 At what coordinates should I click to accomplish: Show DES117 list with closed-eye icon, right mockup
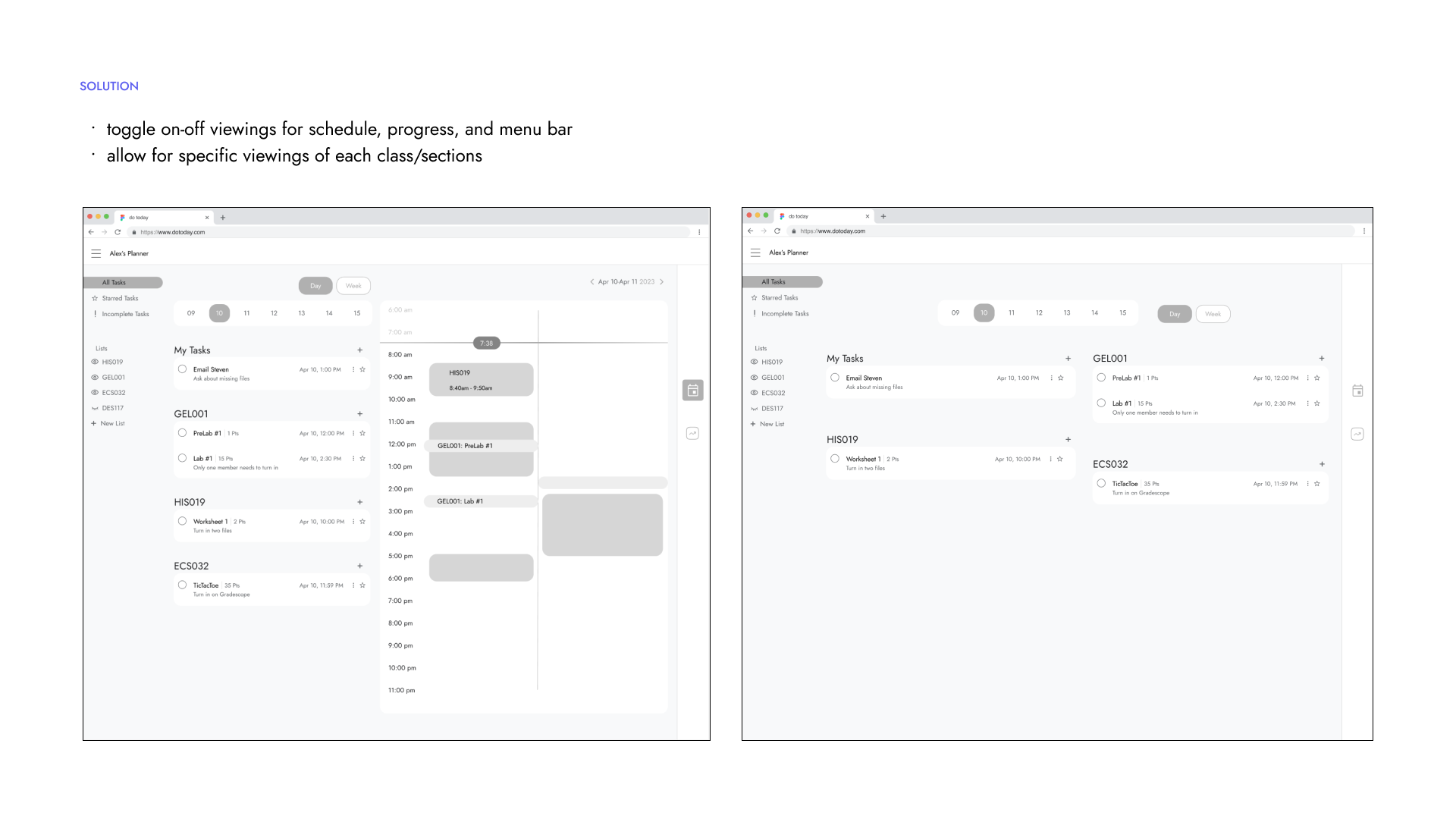(x=754, y=409)
